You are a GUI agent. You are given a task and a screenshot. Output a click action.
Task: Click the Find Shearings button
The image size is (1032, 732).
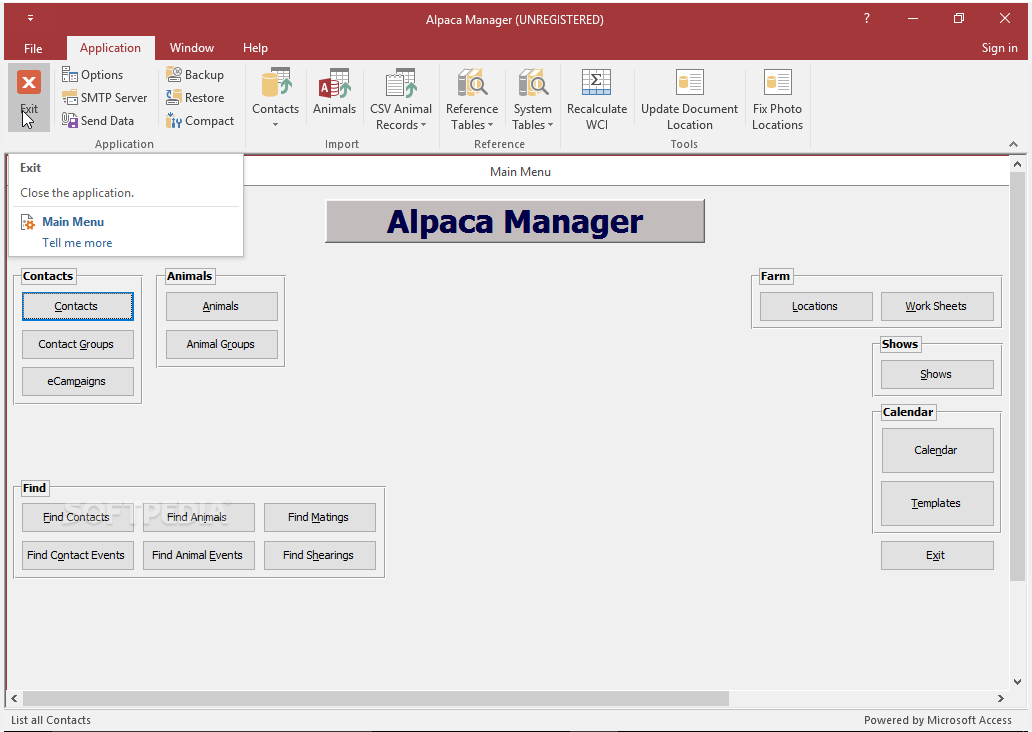pyautogui.click(x=319, y=556)
